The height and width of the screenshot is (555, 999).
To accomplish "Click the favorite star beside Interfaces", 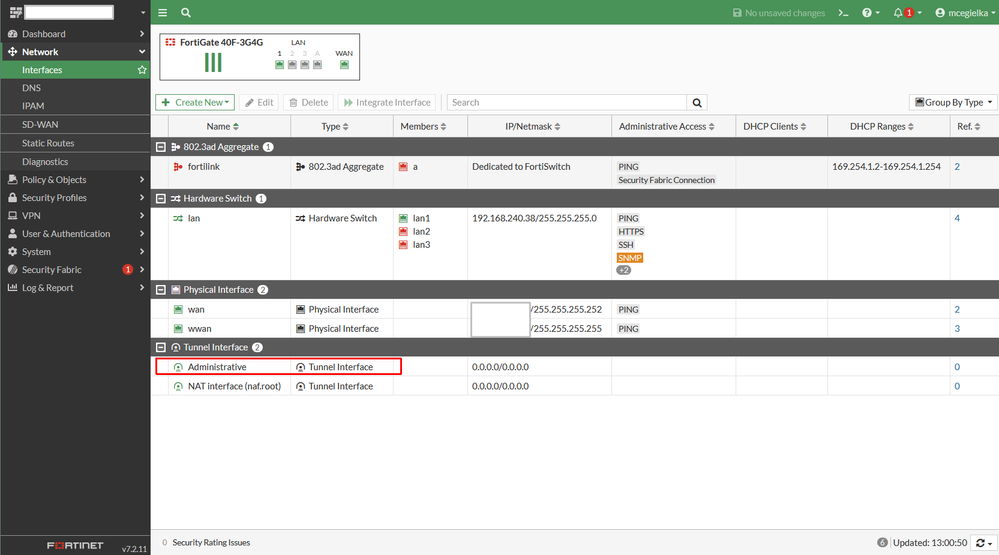I will pyautogui.click(x=142, y=70).
